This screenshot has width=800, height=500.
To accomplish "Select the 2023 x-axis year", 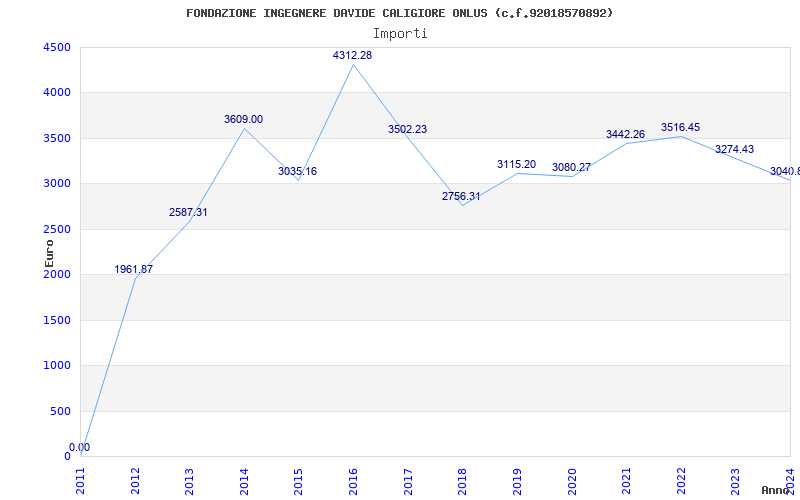I will [736, 481].
